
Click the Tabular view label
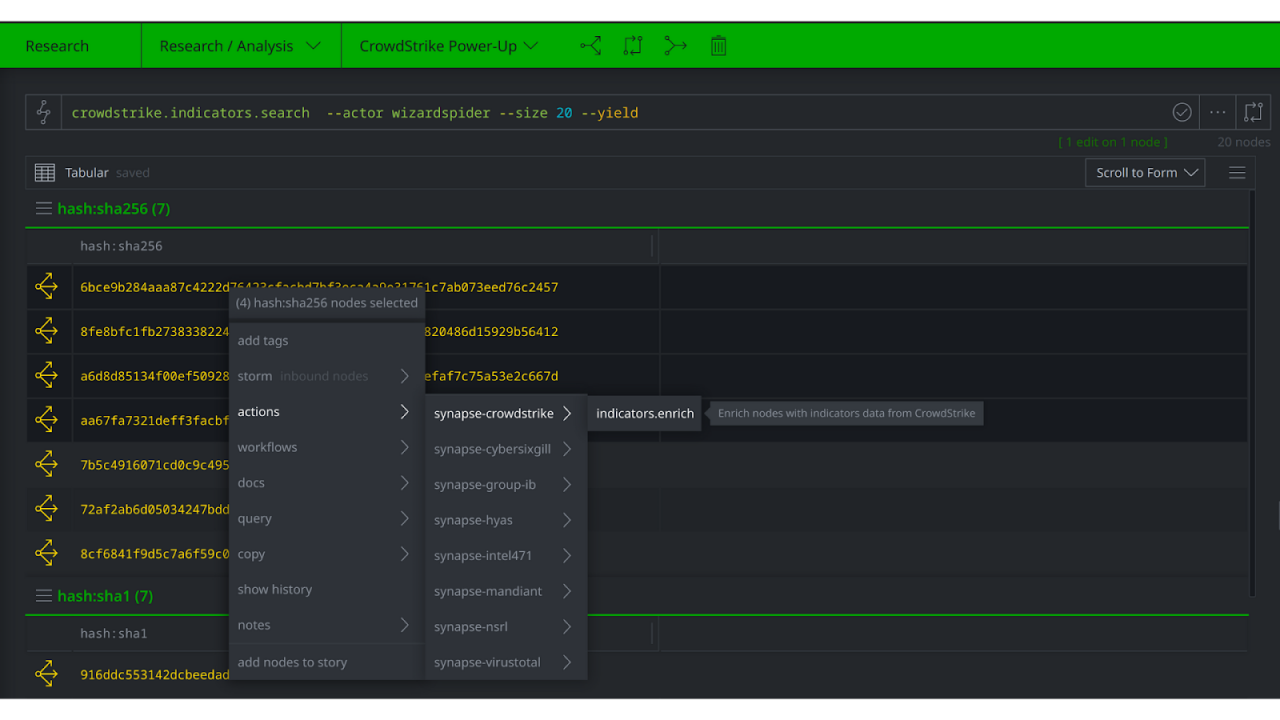87,173
